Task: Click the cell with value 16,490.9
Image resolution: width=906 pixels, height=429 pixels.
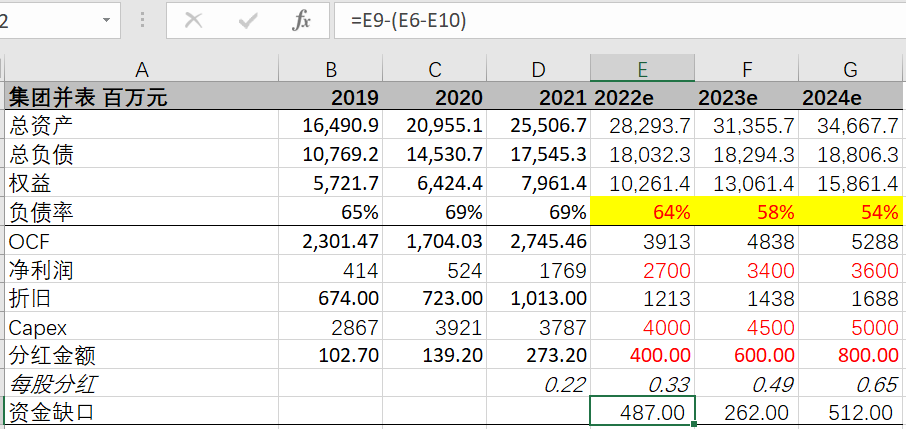Action: pos(331,125)
